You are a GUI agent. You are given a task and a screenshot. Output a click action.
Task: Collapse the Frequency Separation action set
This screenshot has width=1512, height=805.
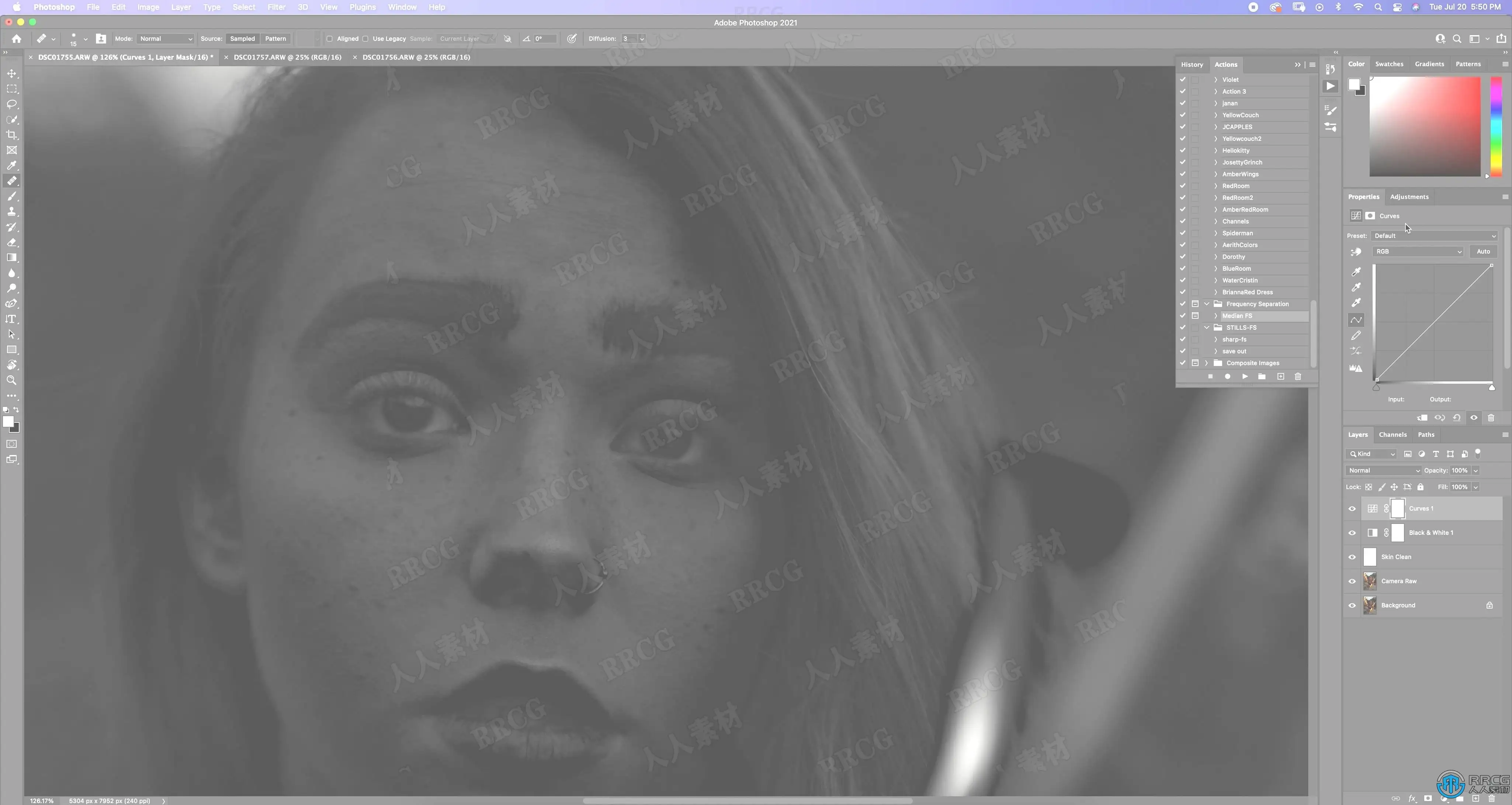pos(1207,304)
